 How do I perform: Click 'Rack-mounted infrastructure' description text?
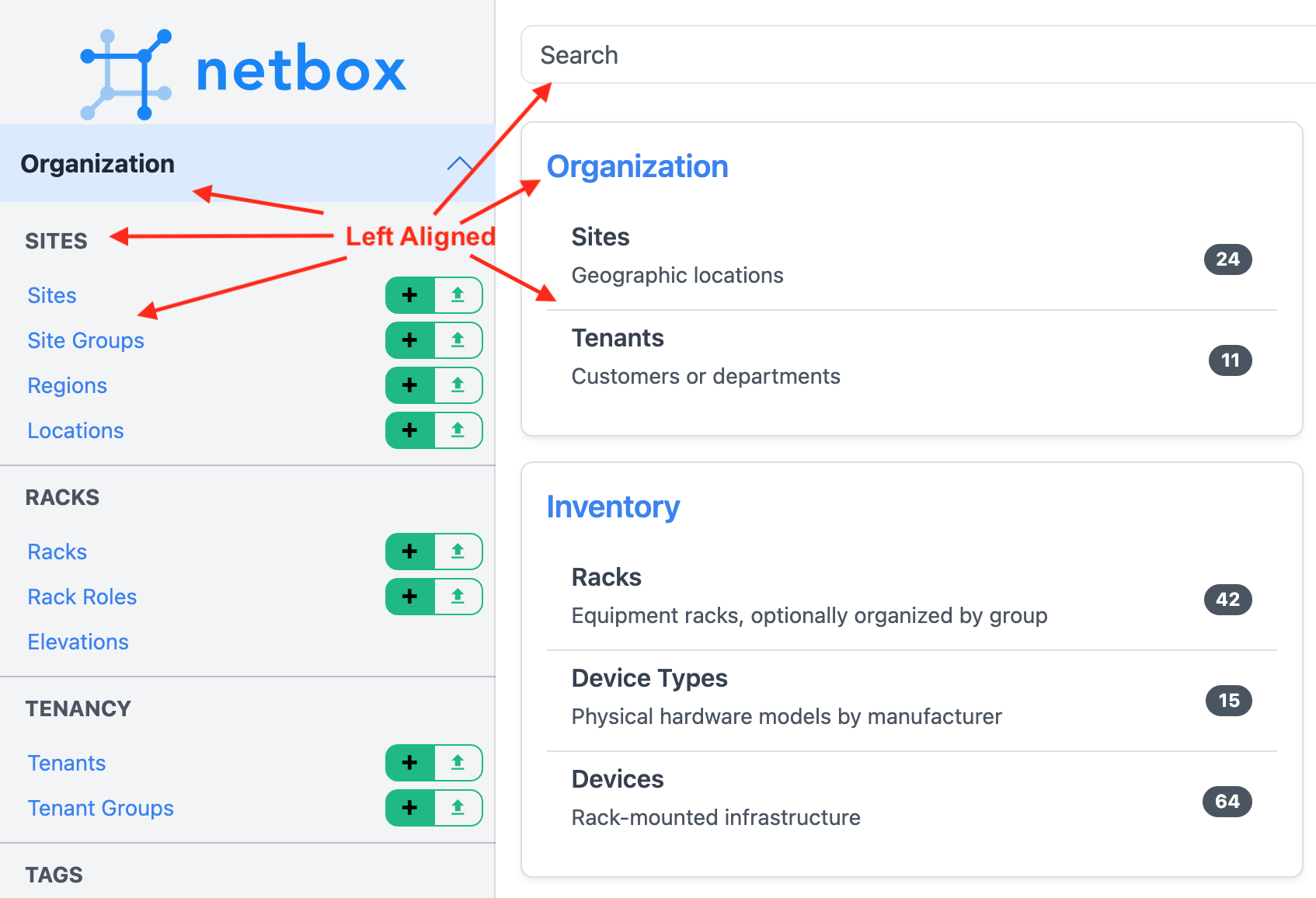715,817
